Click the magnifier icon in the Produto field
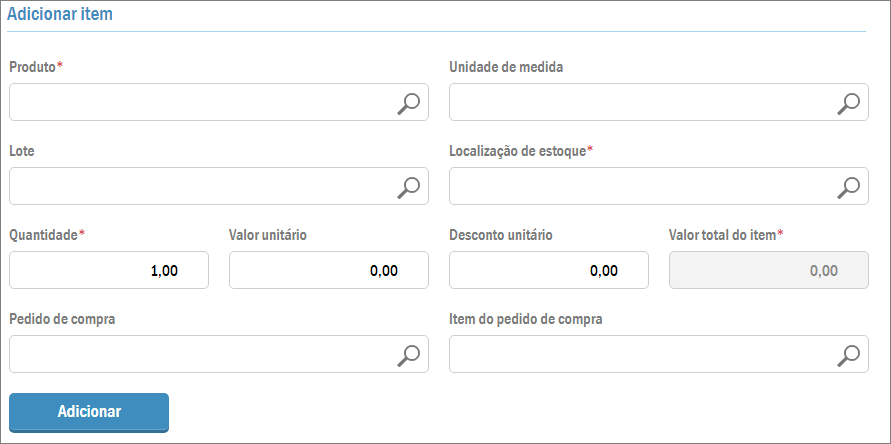This screenshot has height=444, width=891. point(408,103)
